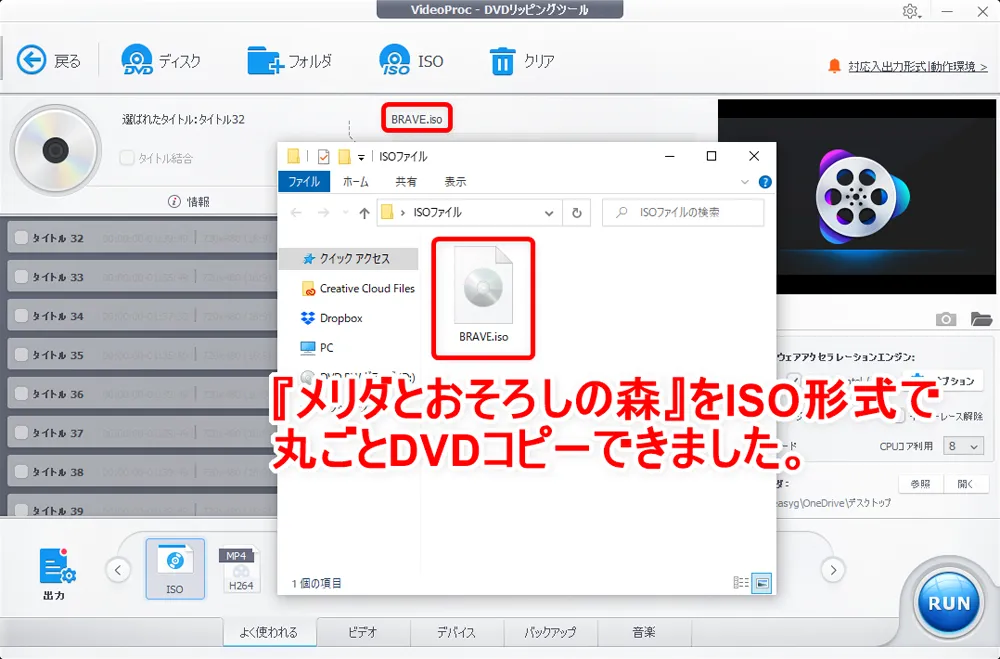
Task: Switch to バックアップ tab
Action: pyautogui.click(x=550, y=632)
